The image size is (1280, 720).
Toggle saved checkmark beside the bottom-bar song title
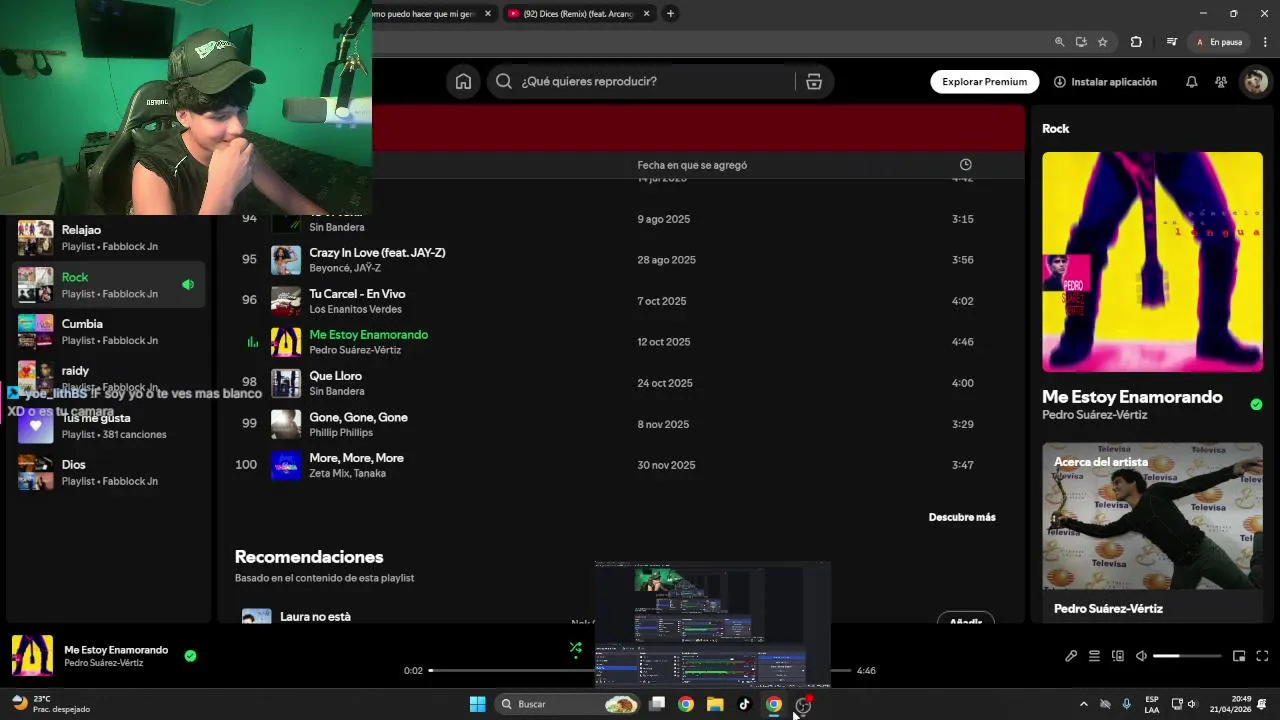pyautogui.click(x=190, y=656)
